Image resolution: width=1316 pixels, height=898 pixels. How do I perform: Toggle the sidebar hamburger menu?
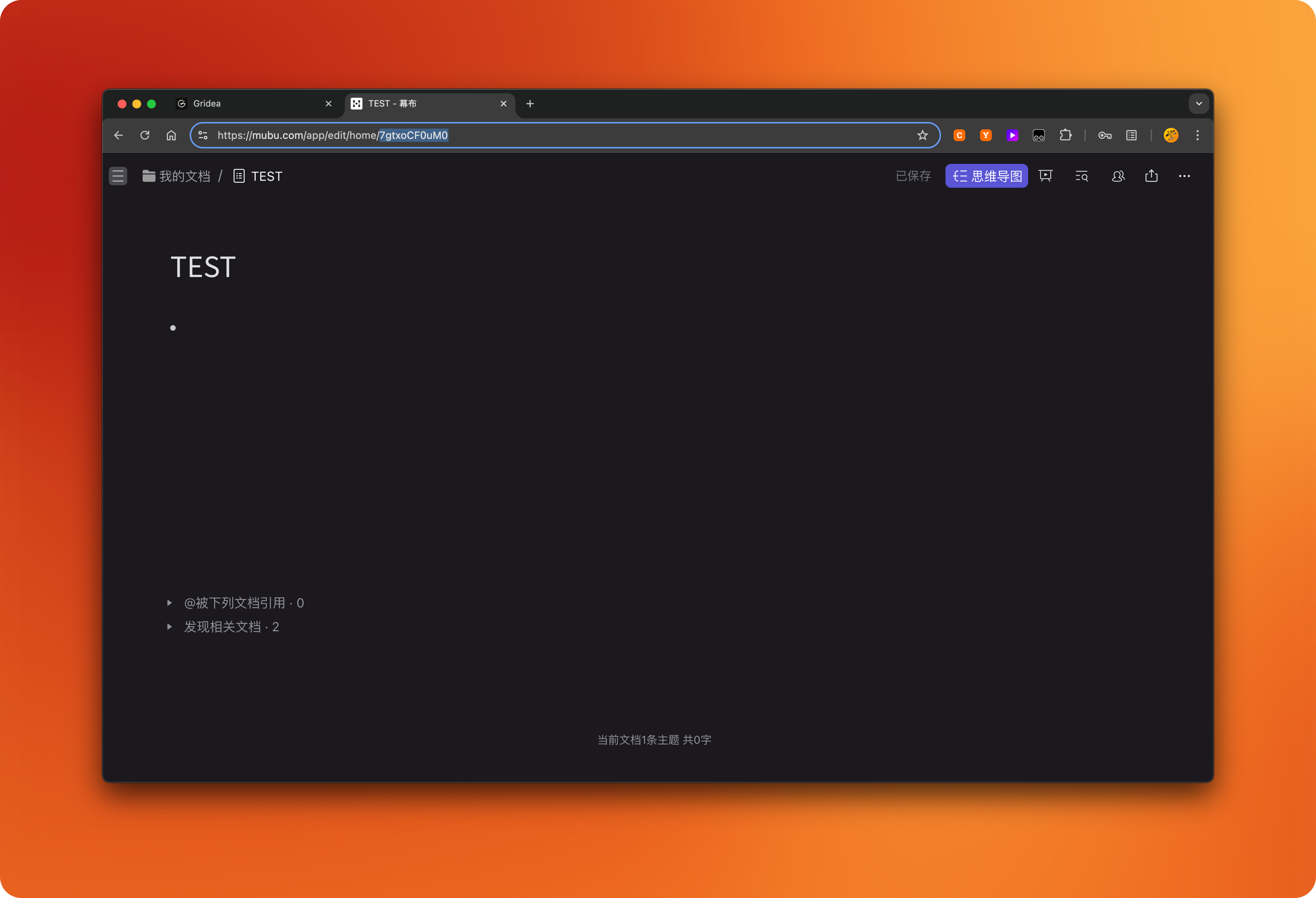point(118,176)
